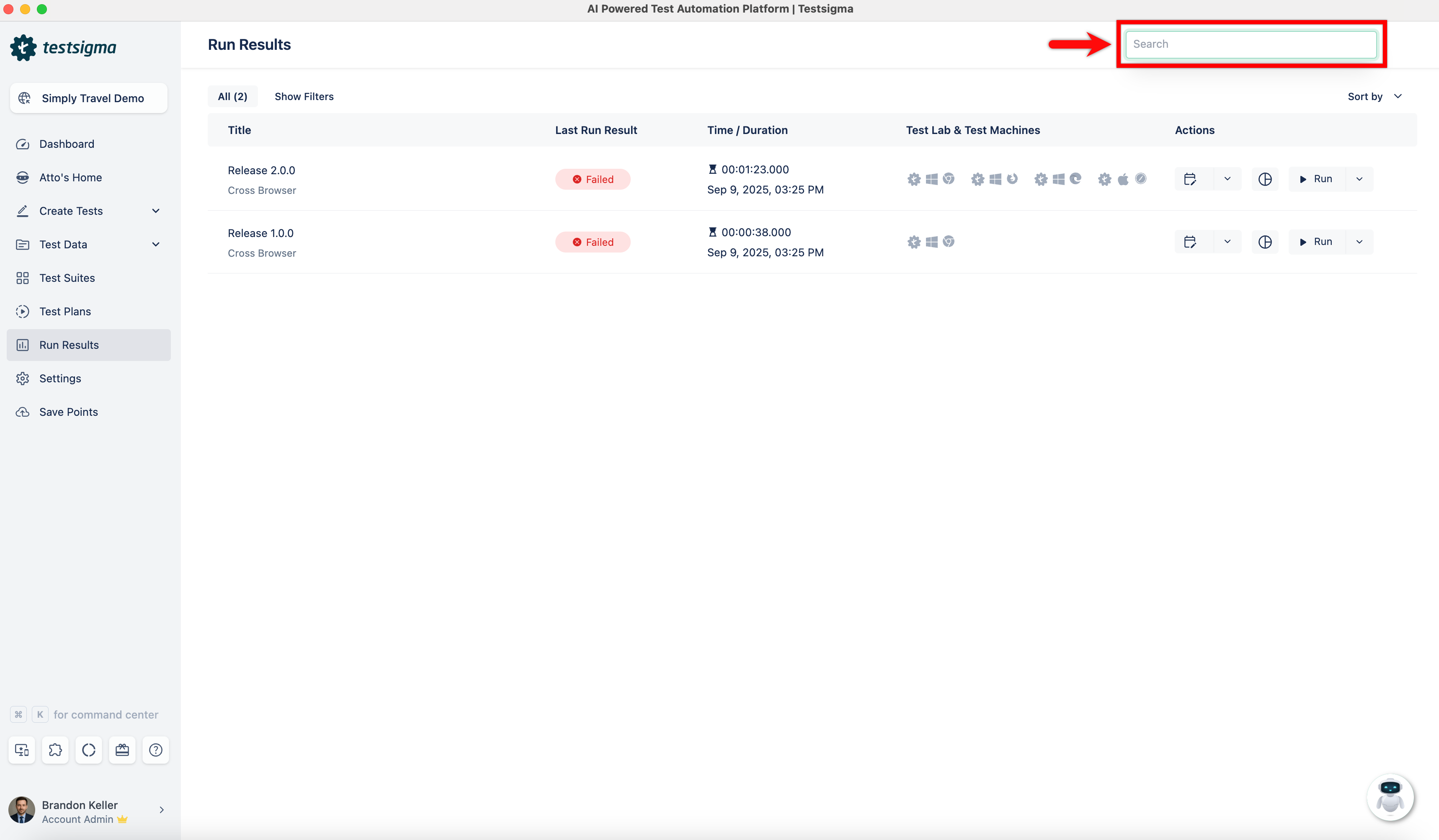Select the All (2) tab

[232, 96]
